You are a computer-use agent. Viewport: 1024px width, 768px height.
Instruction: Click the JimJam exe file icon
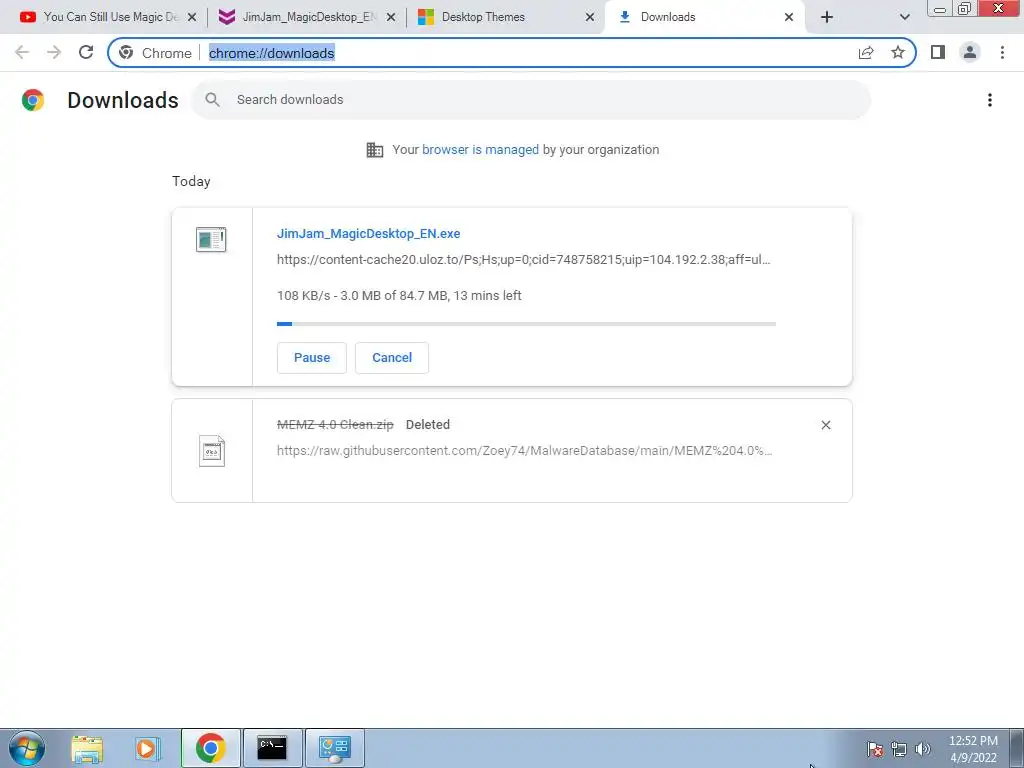point(211,240)
